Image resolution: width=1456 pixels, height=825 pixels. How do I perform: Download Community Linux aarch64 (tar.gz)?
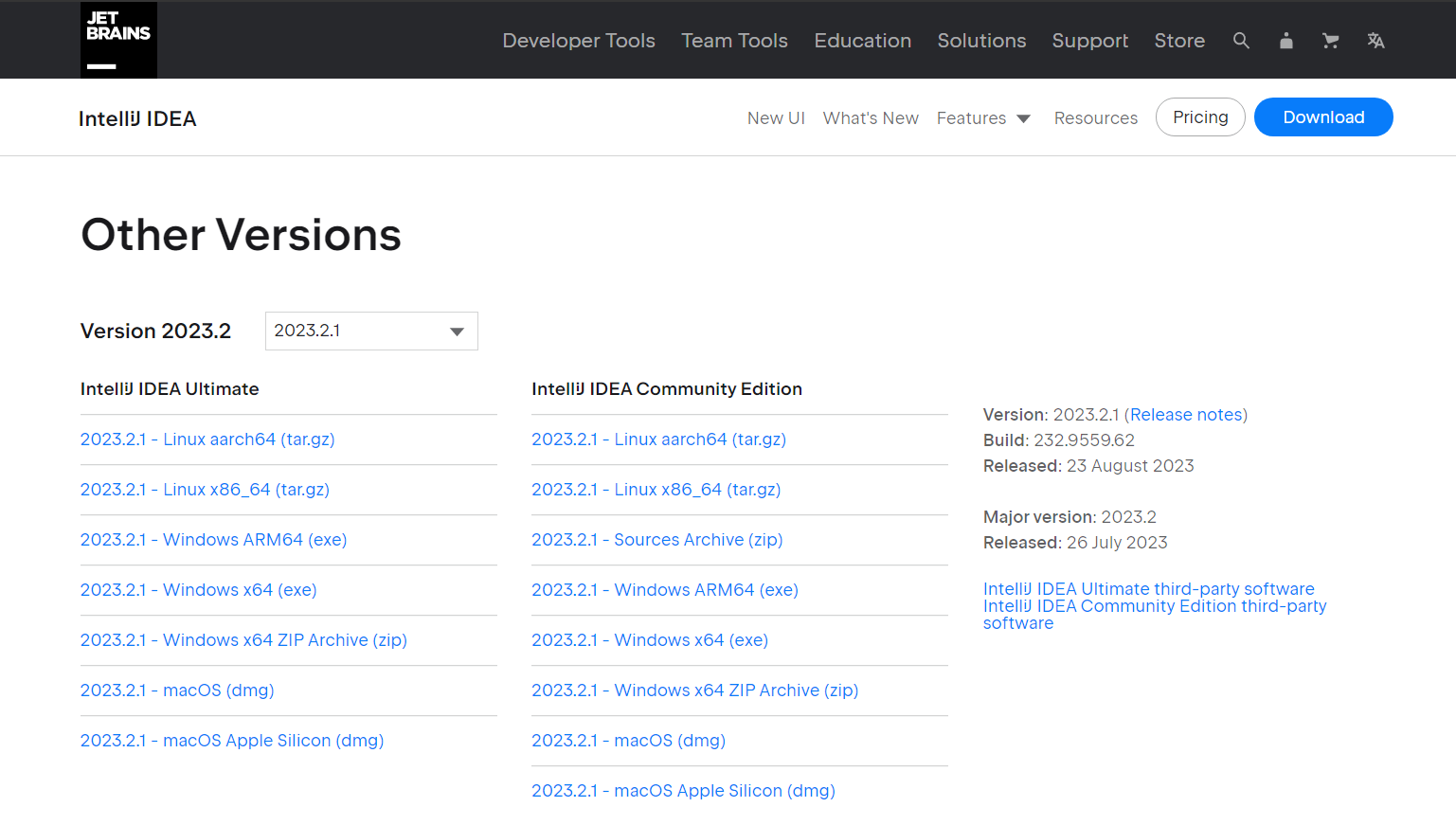pos(658,439)
